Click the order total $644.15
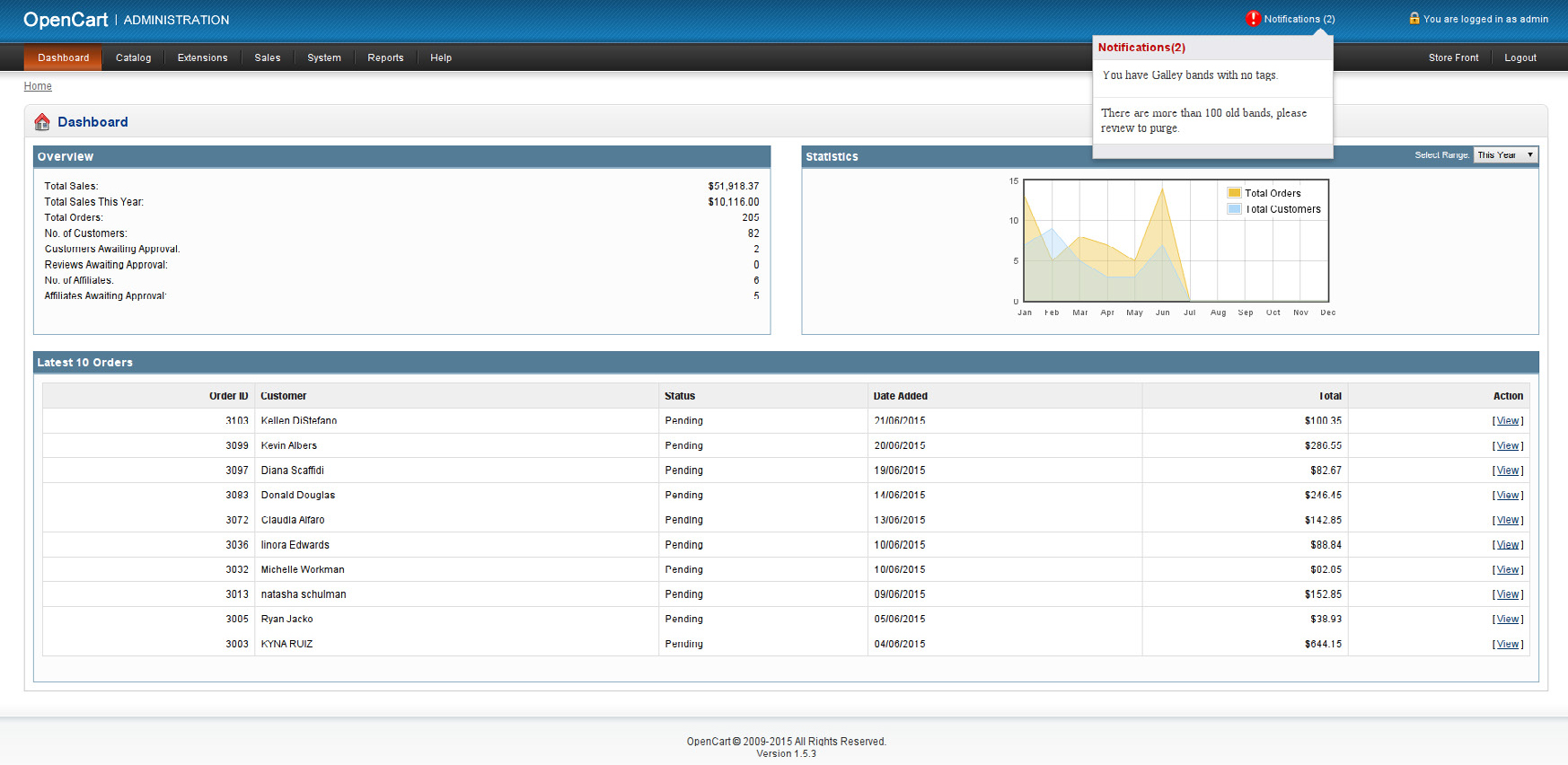Image resolution: width=1568 pixels, height=765 pixels. (1323, 645)
